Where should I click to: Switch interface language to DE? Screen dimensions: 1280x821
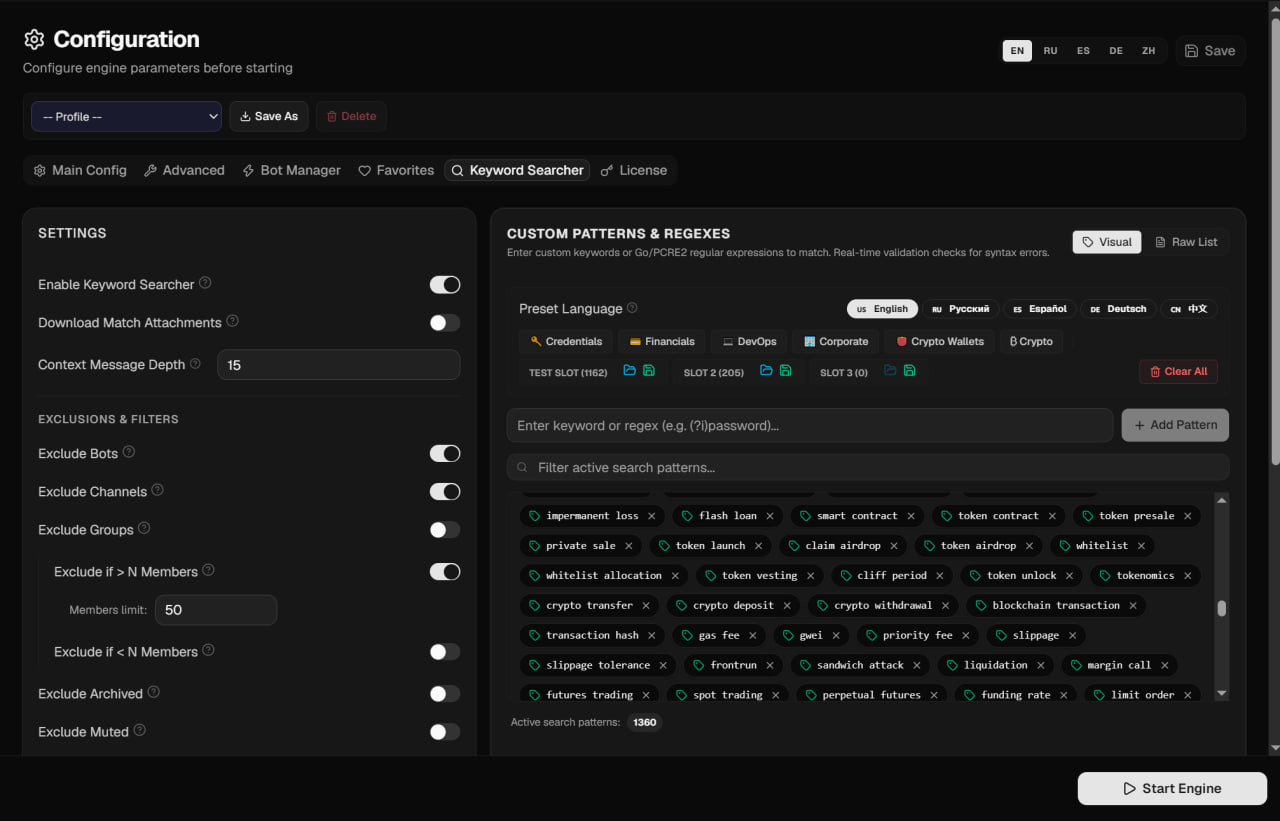click(x=1116, y=51)
